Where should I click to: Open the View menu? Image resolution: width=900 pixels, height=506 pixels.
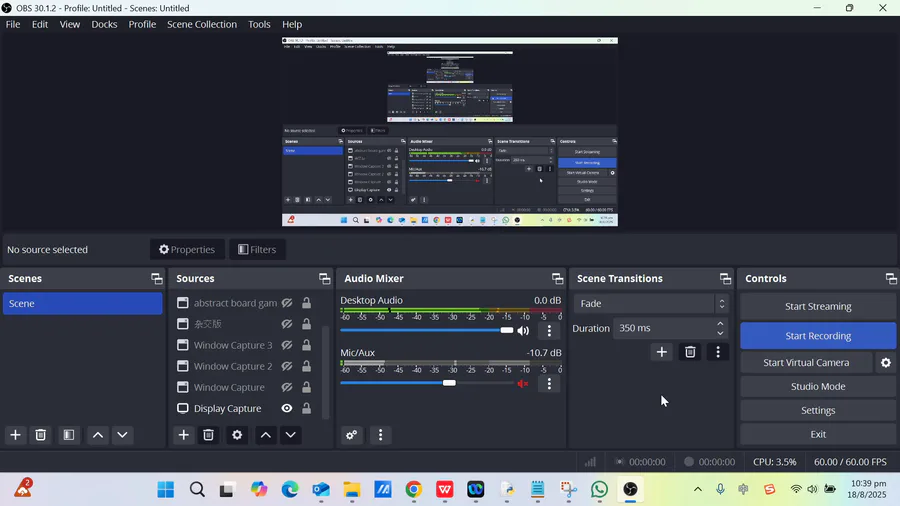[70, 24]
